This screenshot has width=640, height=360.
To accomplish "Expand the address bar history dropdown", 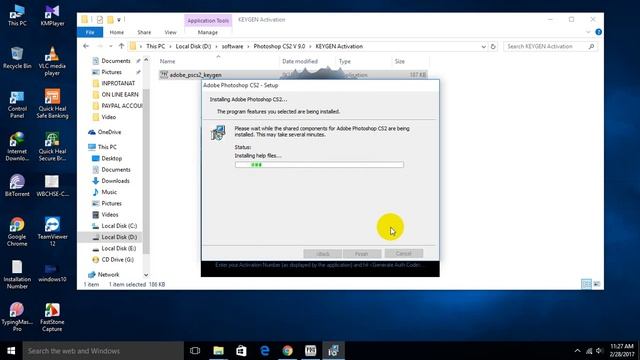I will click(484, 47).
